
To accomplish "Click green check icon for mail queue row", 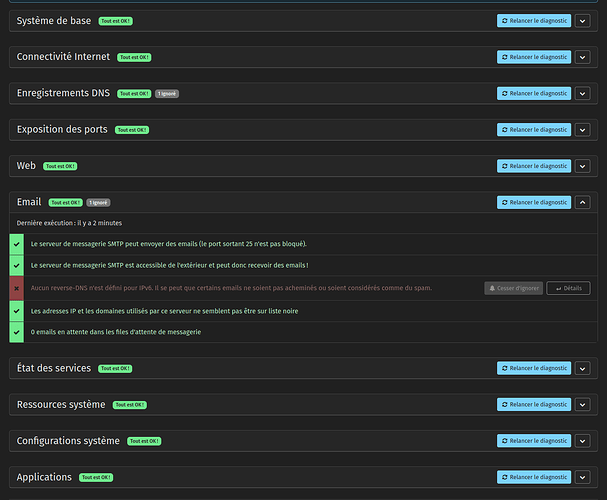I will 16,332.
